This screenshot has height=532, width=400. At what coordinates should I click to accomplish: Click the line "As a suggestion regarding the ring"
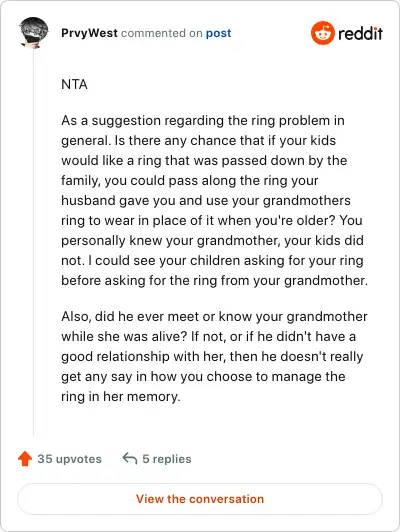(203, 120)
